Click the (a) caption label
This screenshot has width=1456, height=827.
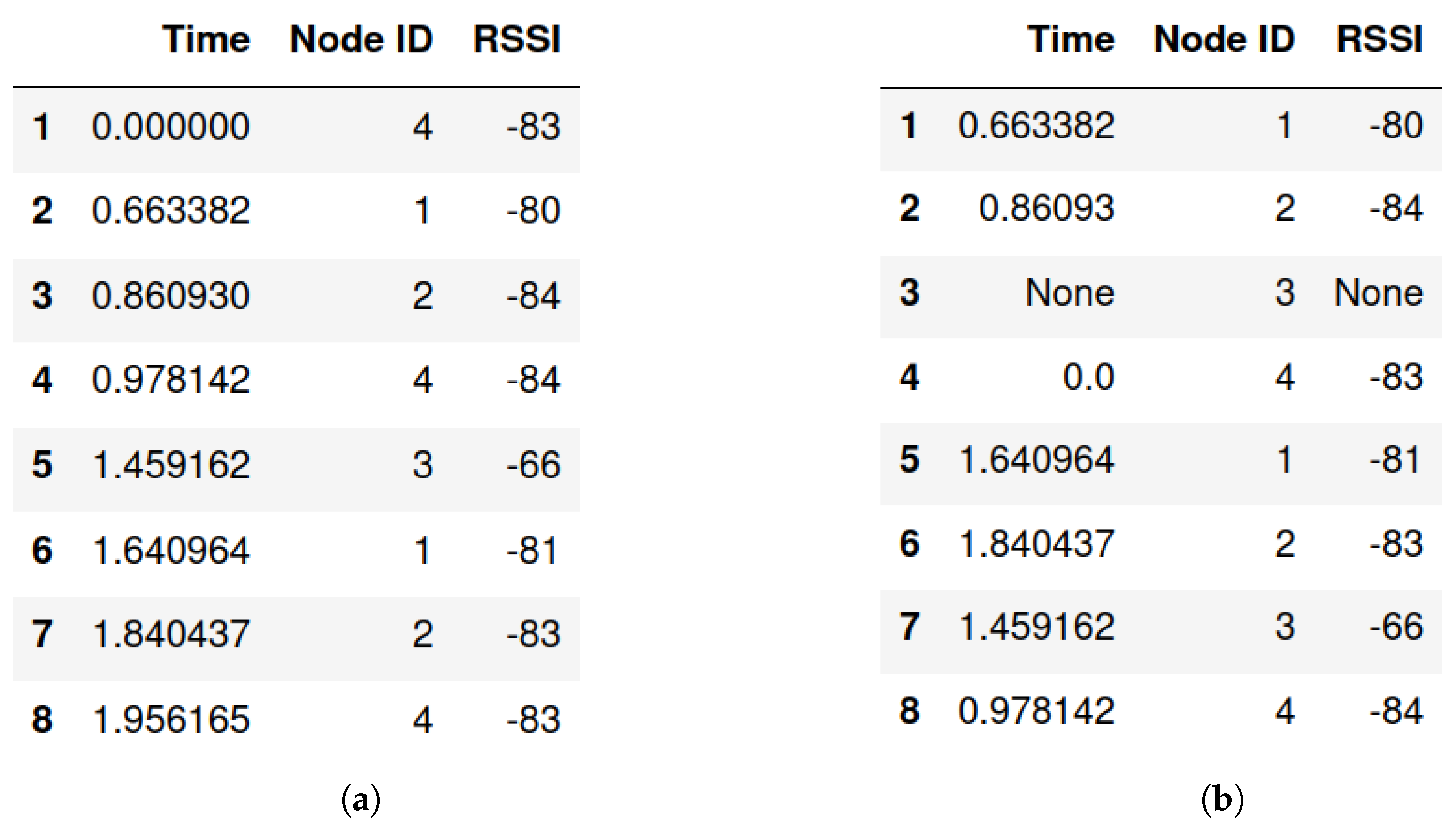tap(361, 800)
